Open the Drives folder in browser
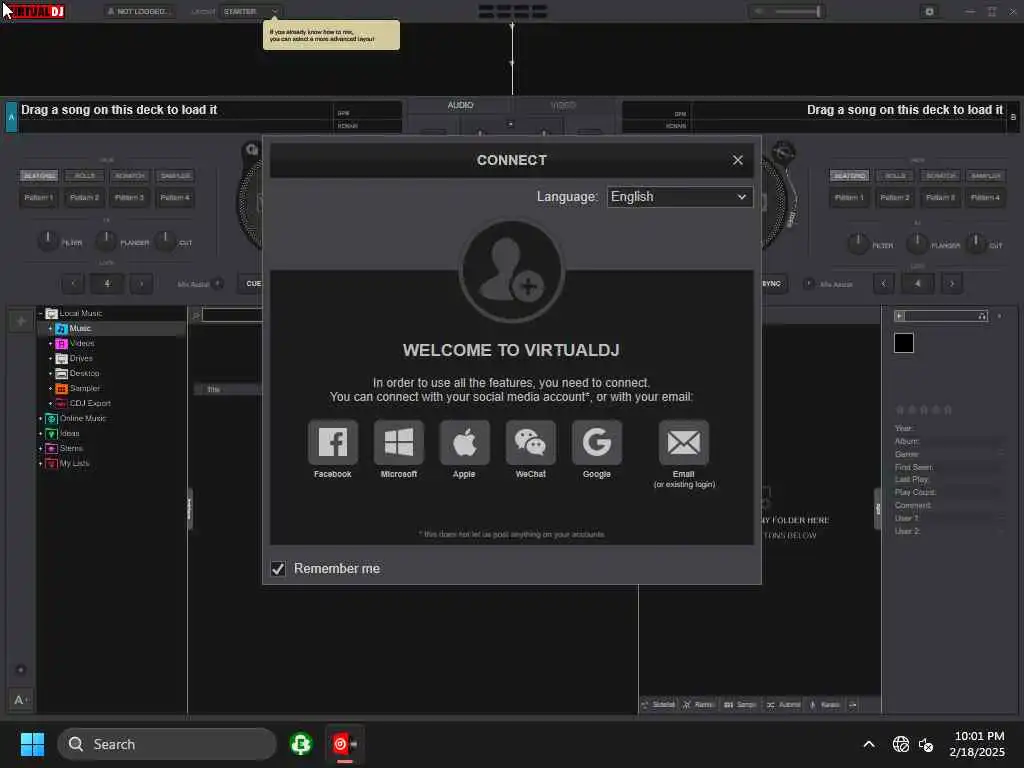Image resolution: width=1024 pixels, height=768 pixels. (81, 359)
